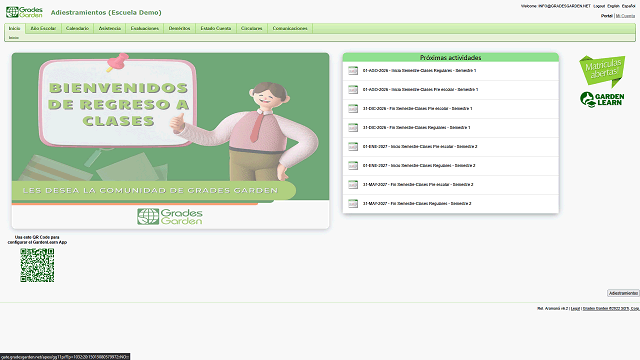Click the Portal link
Image resolution: width=640 pixels, height=360 pixels.
[x=607, y=16]
